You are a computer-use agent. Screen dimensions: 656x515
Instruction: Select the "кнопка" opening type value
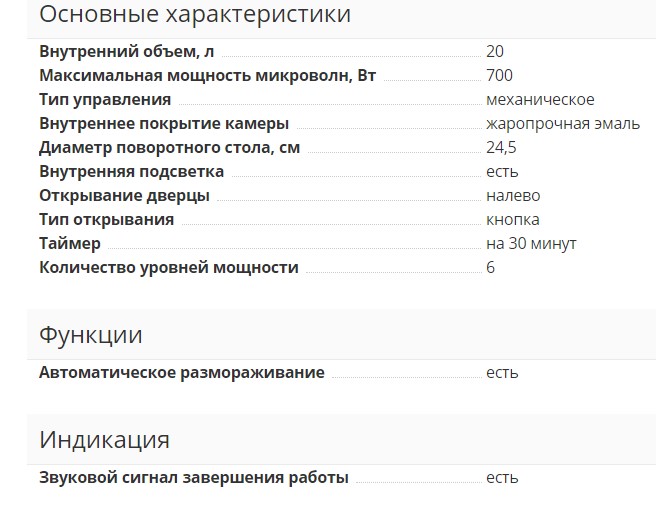tap(513, 220)
